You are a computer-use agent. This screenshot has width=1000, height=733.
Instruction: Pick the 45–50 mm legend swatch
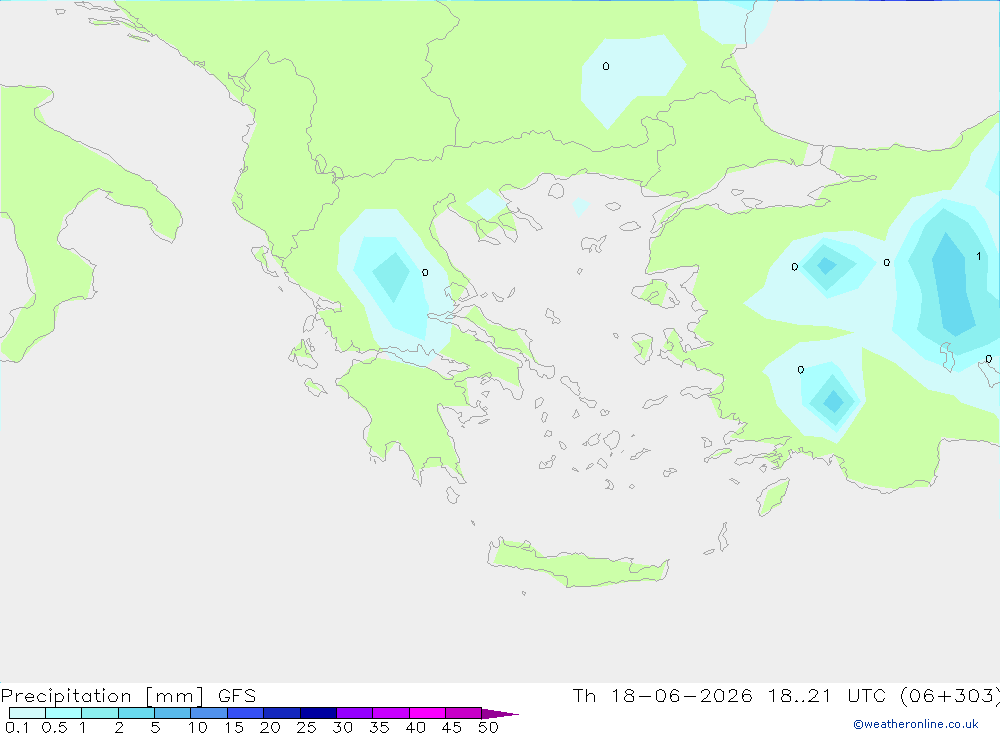[464, 713]
